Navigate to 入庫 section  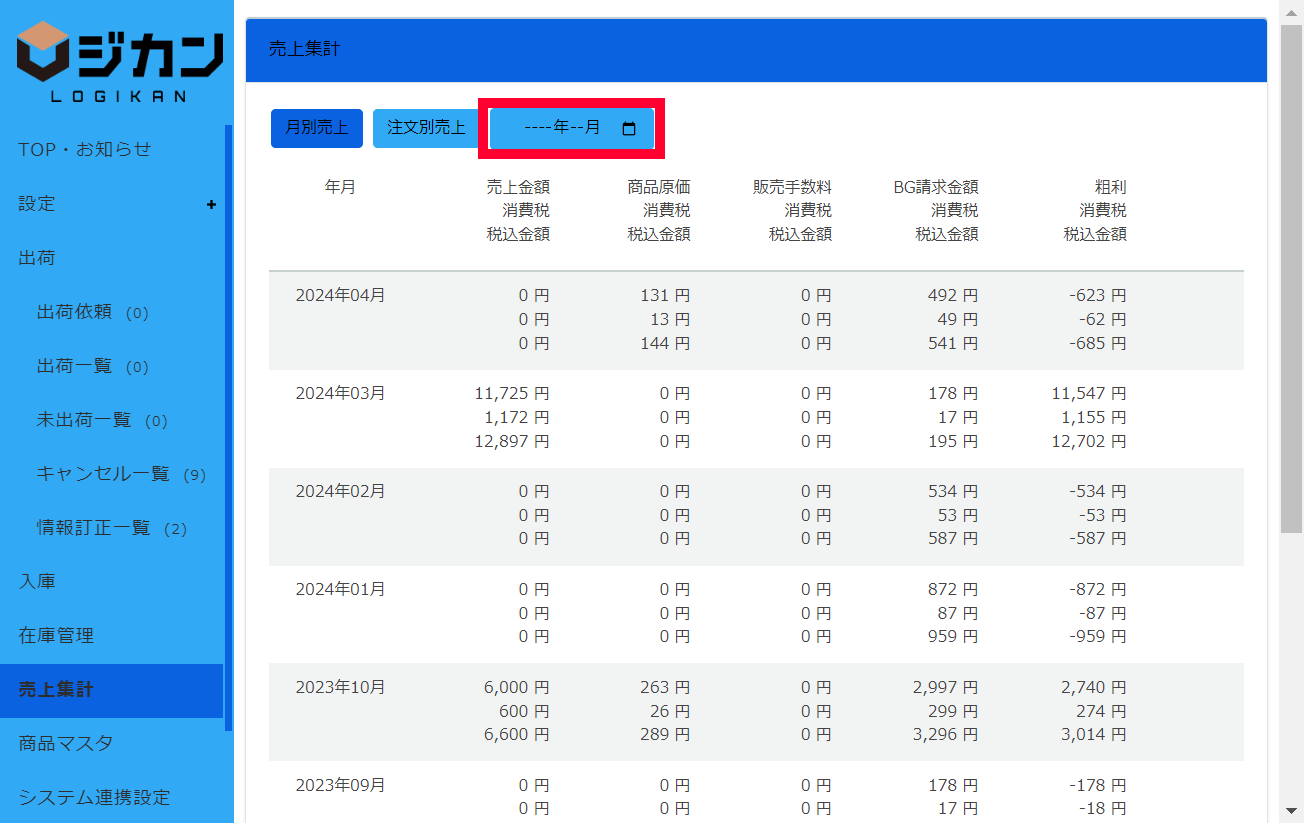[x=37, y=582]
